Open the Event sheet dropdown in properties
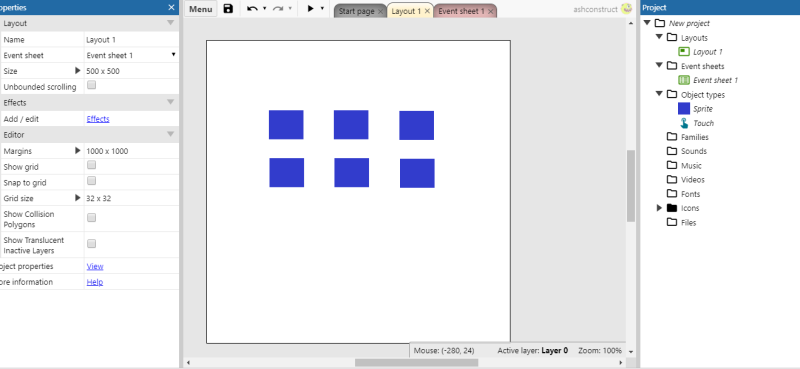 coord(131,55)
